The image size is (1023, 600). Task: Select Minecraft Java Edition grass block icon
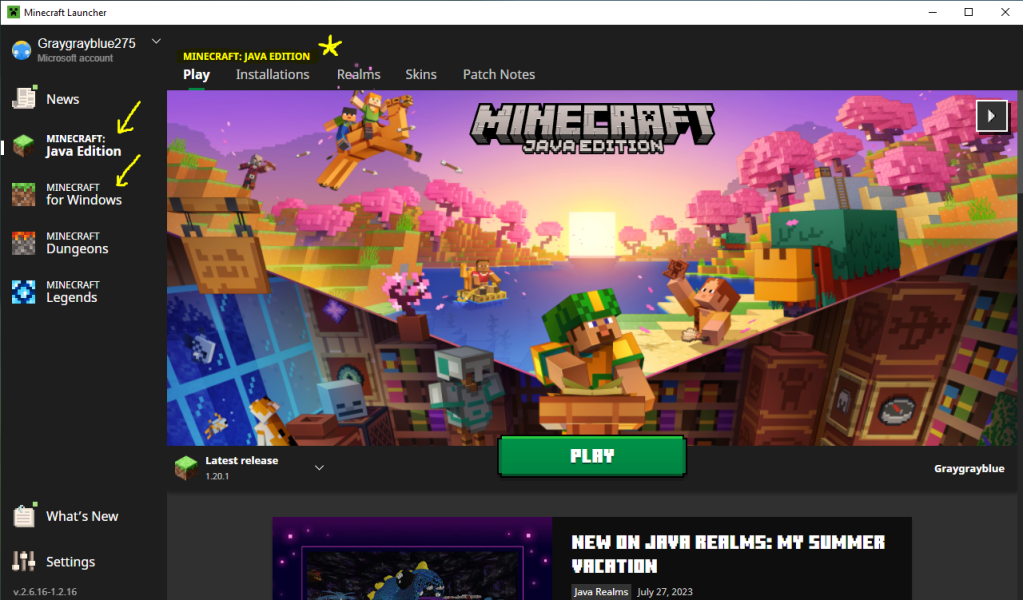tap(24, 146)
